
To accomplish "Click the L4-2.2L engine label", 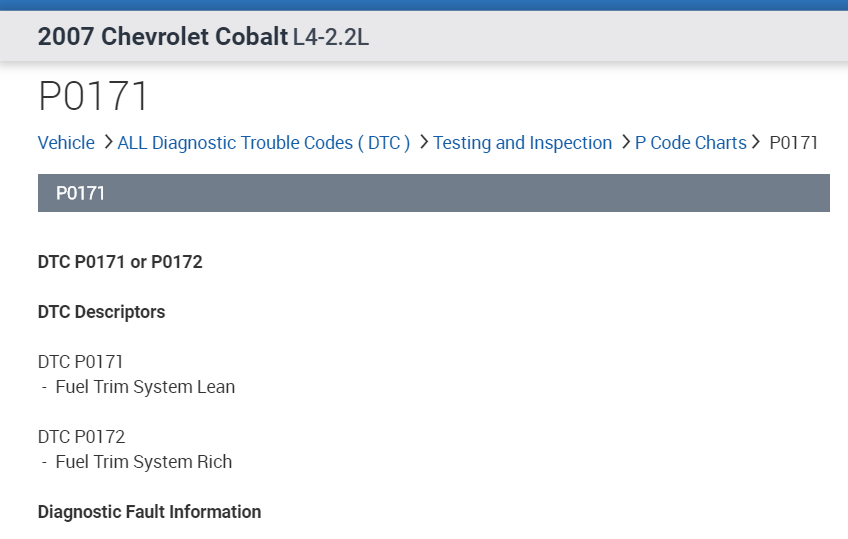I will pos(331,38).
